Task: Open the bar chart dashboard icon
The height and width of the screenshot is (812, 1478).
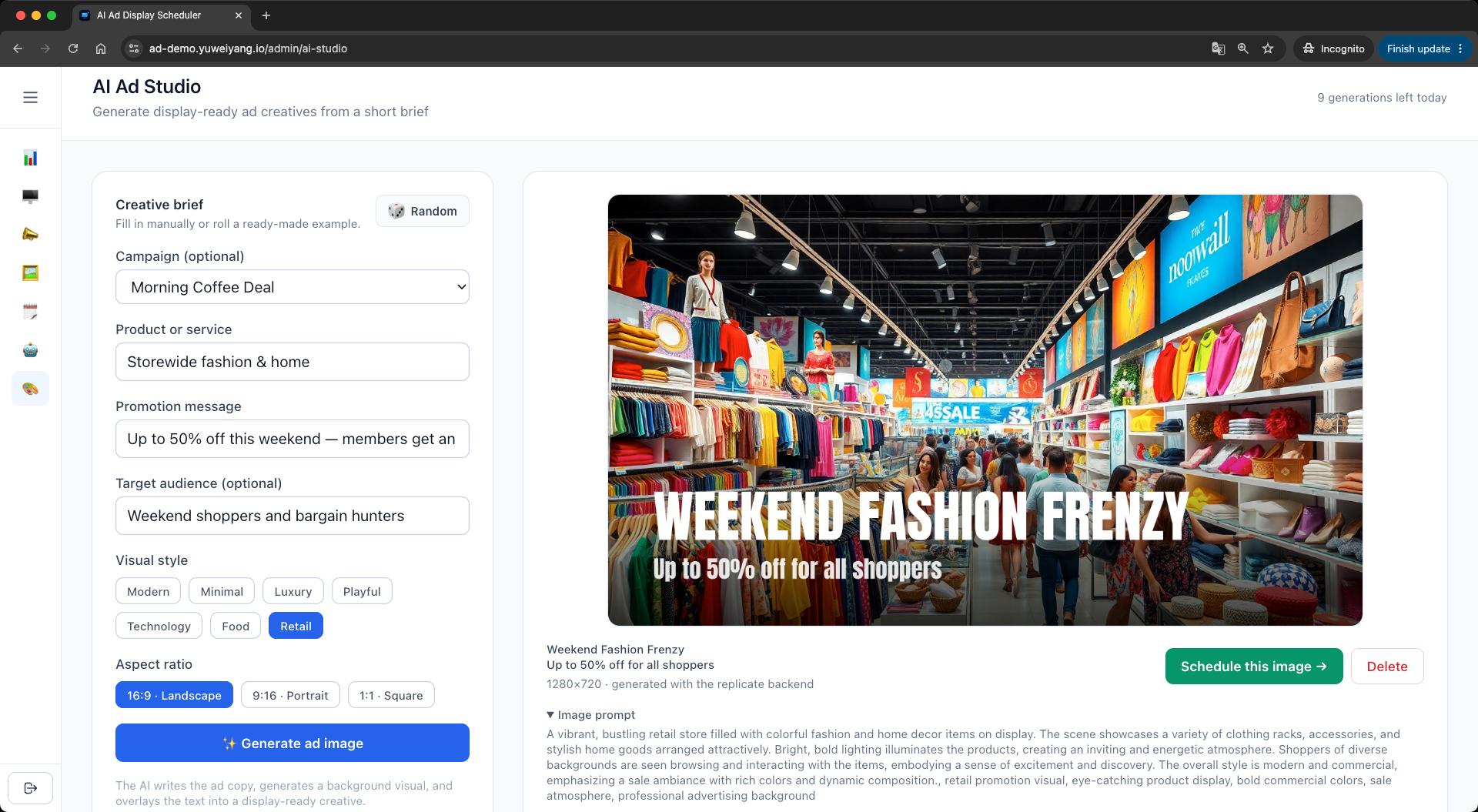Action: 30,158
